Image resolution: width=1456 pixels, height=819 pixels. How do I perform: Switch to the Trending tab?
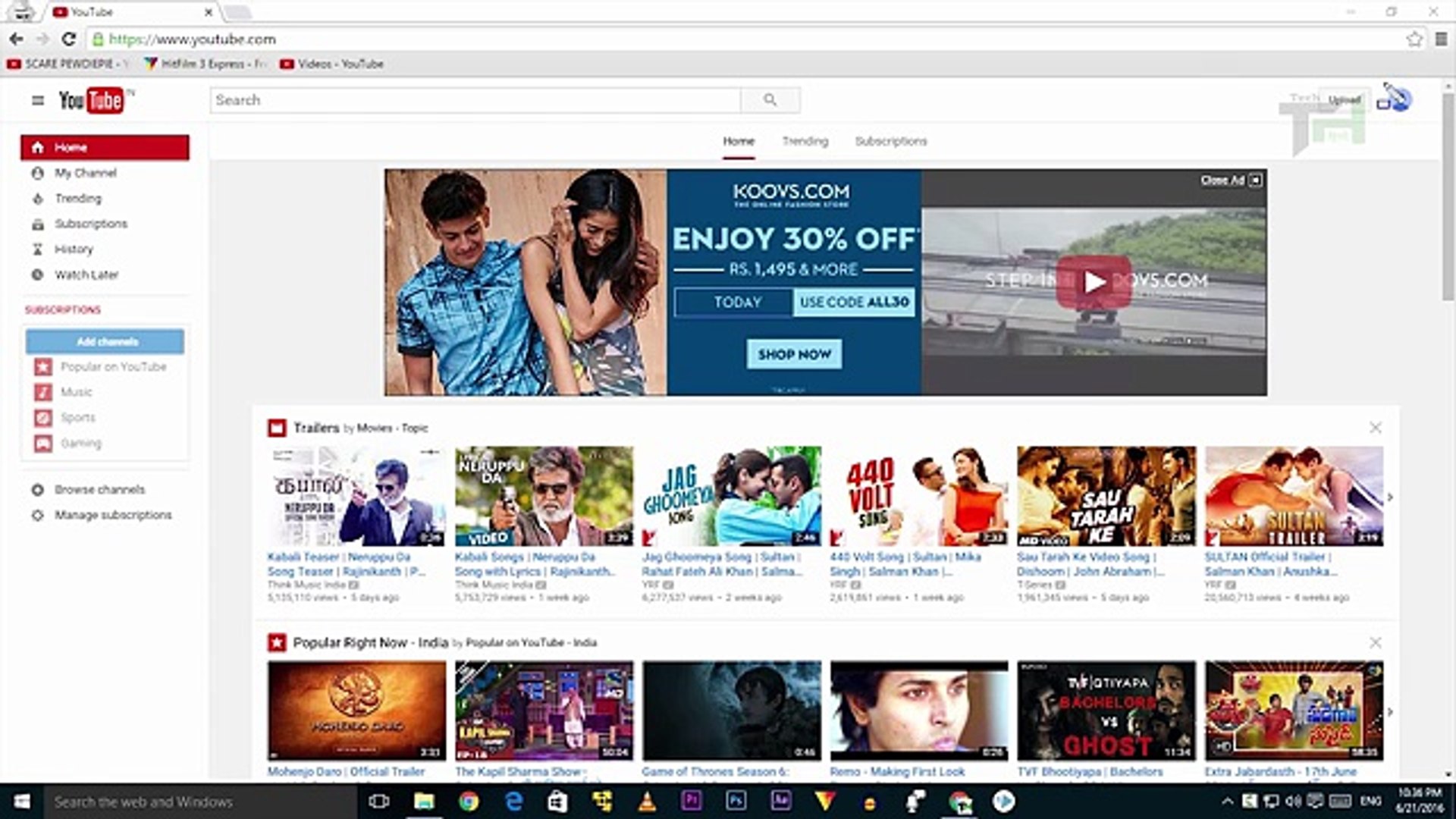(x=805, y=141)
